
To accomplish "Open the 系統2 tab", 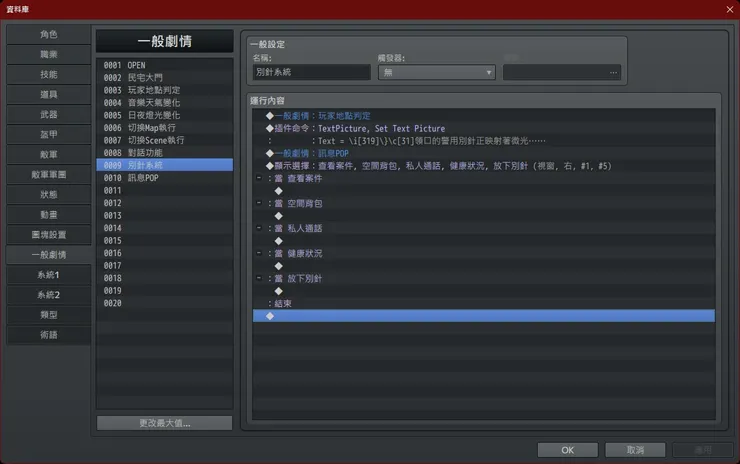I will [x=49, y=295].
